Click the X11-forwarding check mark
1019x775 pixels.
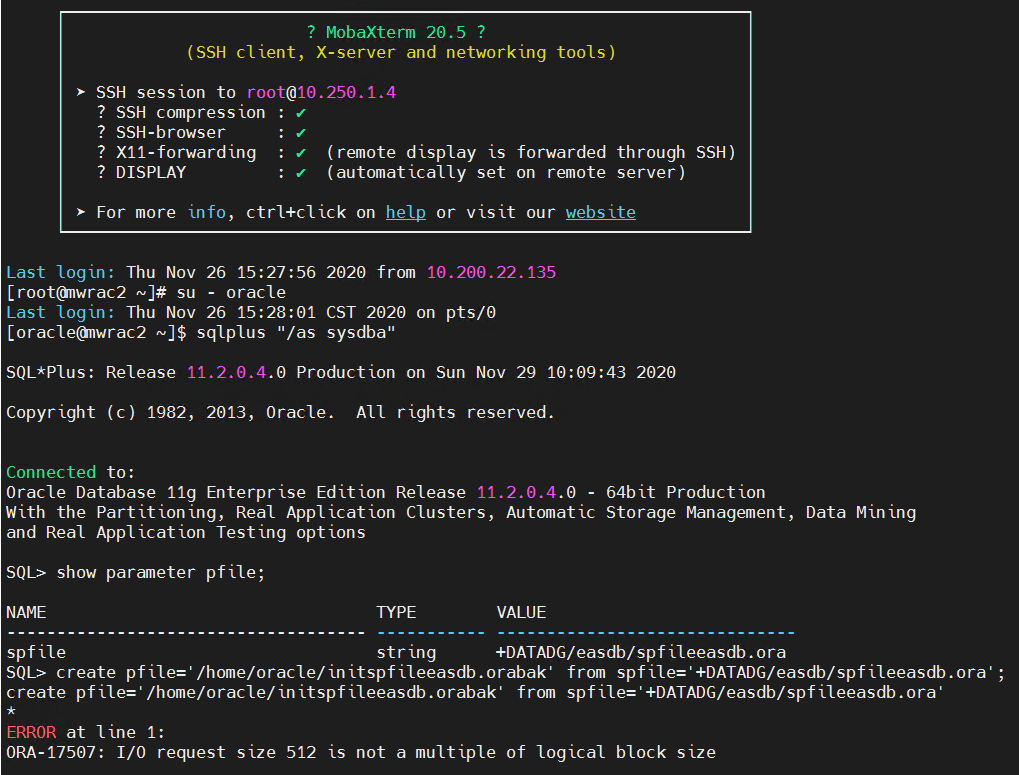pos(301,153)
